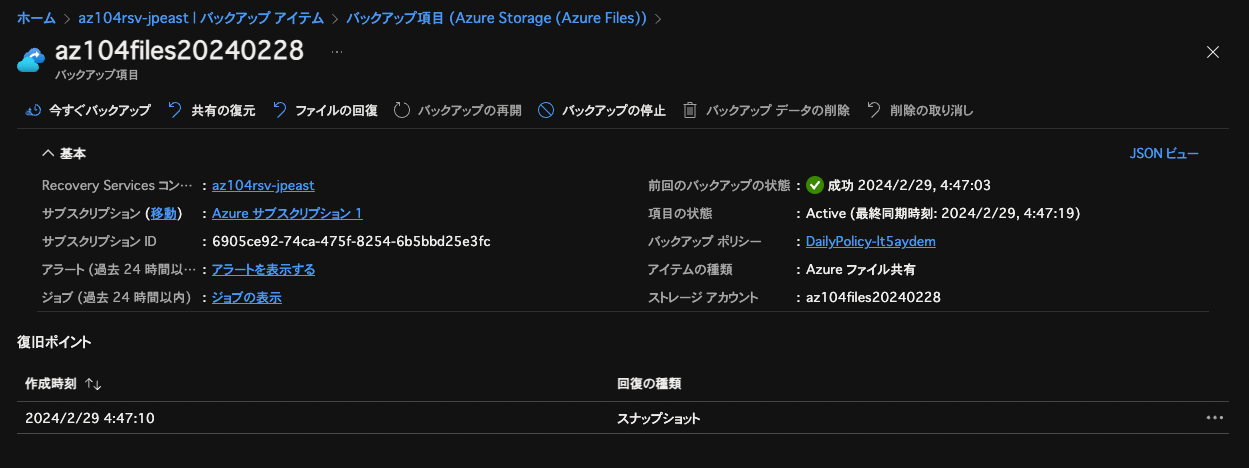1249x468 pixels.
Task: Click the storage account value az104files20240228
Action: point(873,297)
